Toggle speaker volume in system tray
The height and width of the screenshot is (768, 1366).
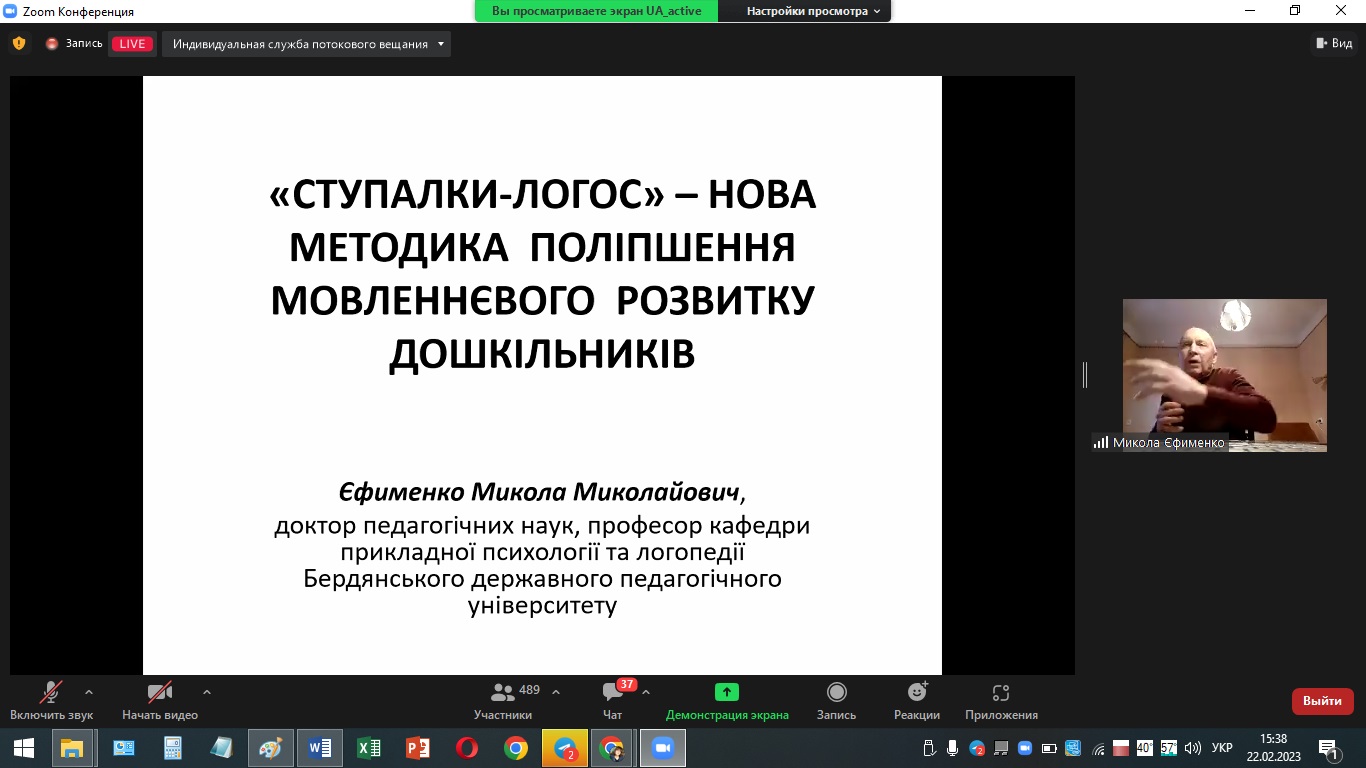coord(1190,747)
